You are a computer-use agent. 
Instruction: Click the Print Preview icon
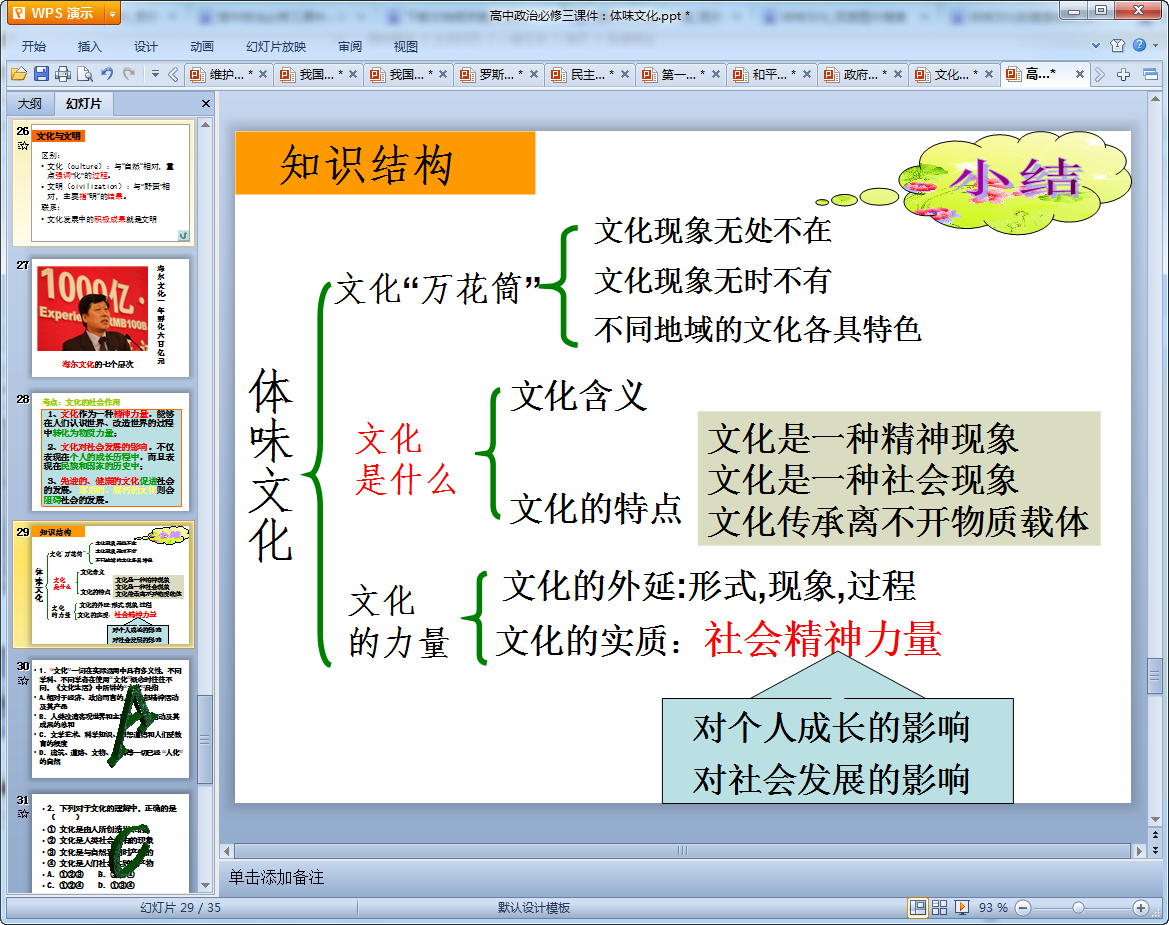(85, 74)
